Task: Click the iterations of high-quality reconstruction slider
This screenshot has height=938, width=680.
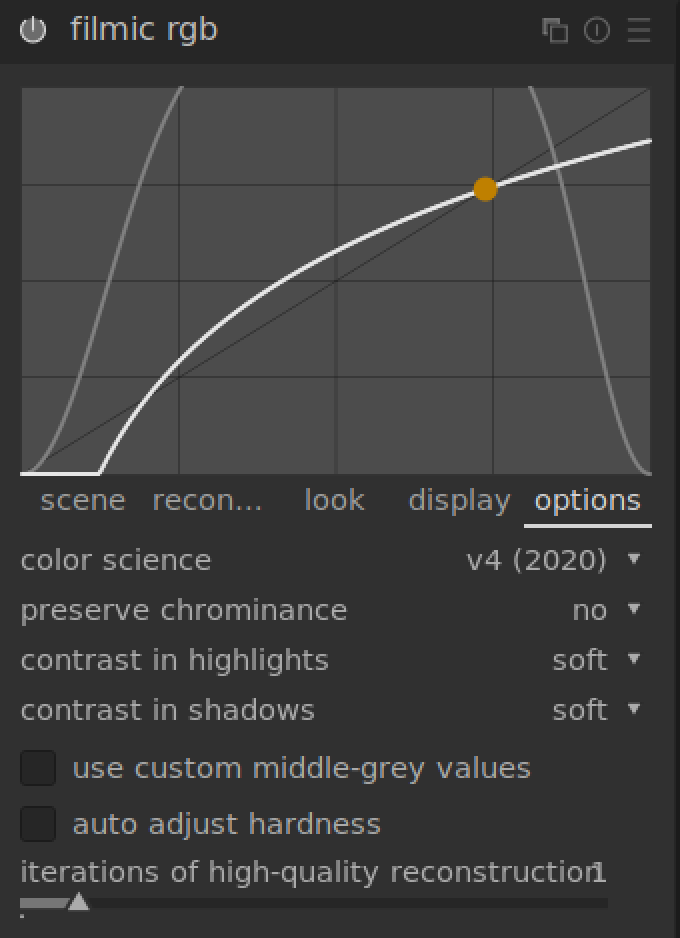Action: tap(313, 903)
